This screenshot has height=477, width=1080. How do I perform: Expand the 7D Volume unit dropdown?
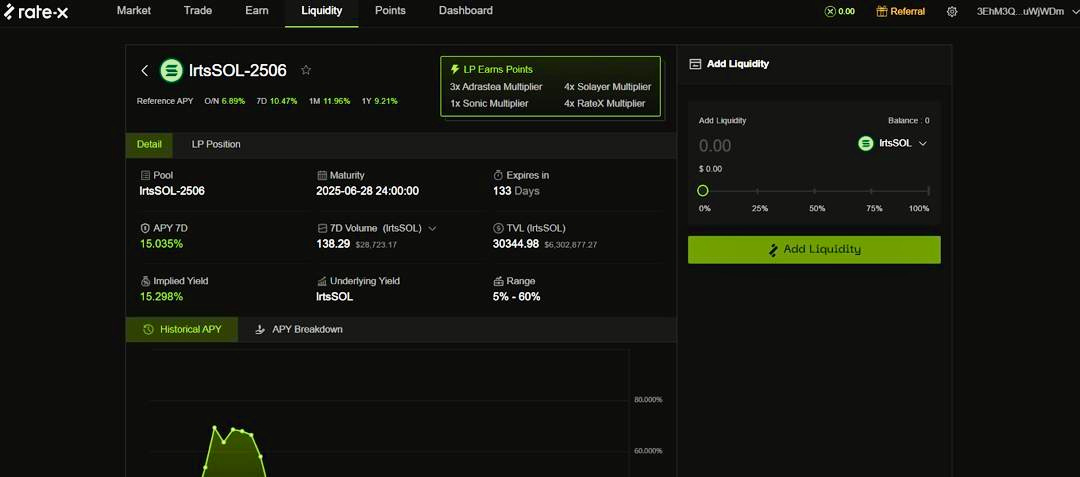point(433,228)
